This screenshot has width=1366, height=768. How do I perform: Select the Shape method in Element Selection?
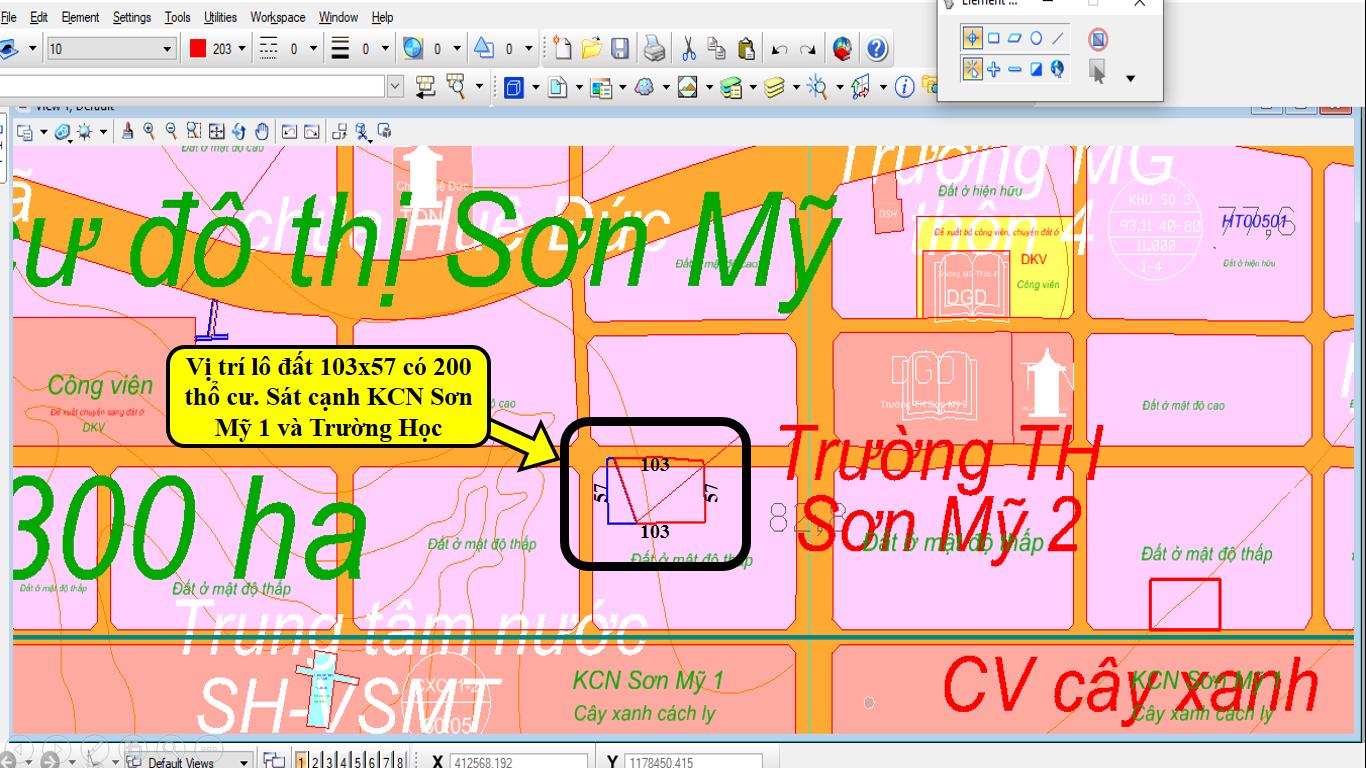[x=1015, y=38]
